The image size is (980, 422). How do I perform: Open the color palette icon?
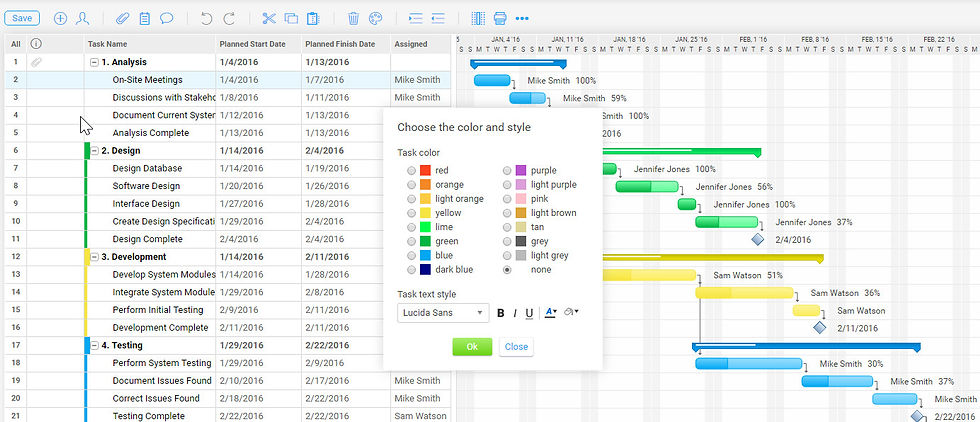pyautogui.click(x=375, y=18)
